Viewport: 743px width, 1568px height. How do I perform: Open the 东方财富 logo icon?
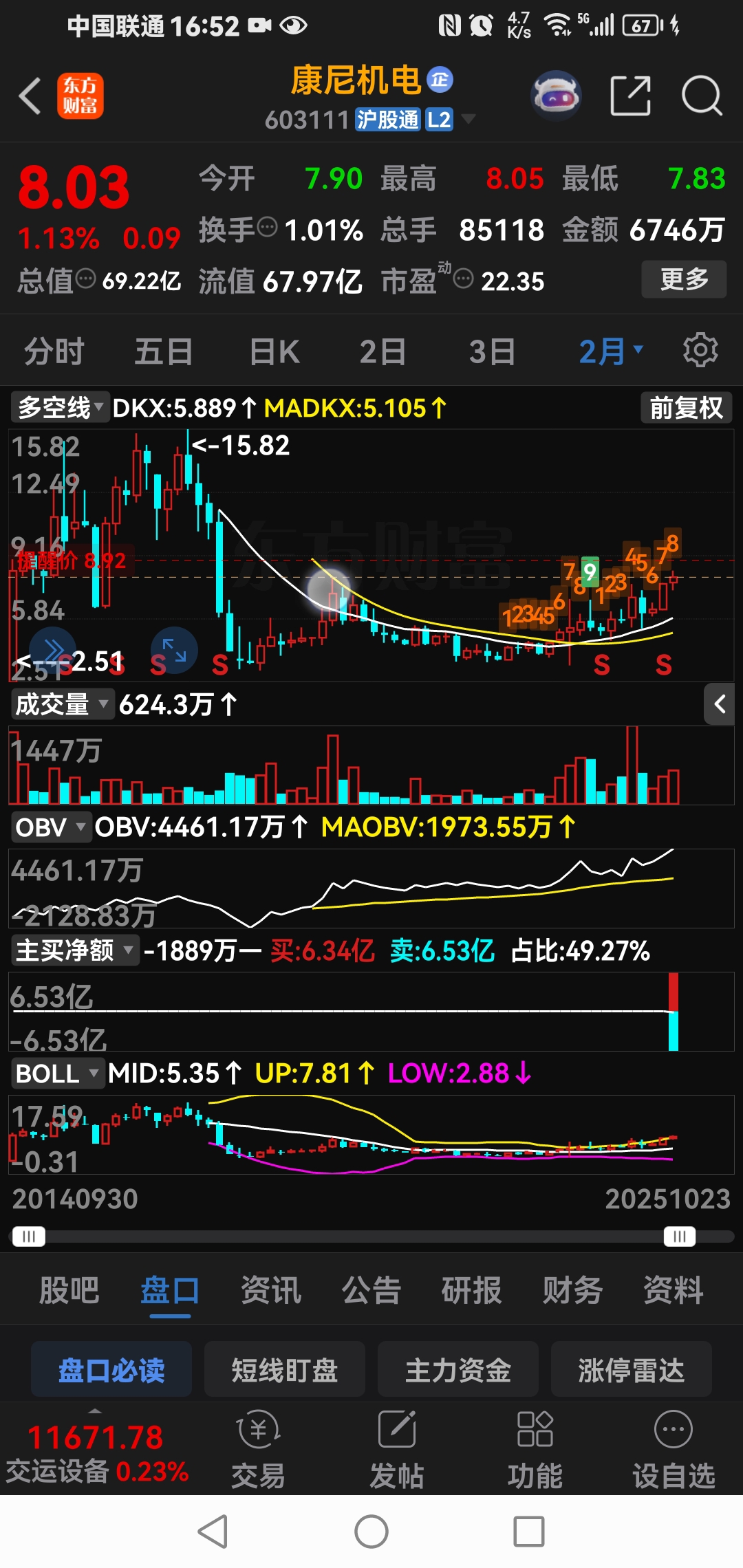point(80,96)
